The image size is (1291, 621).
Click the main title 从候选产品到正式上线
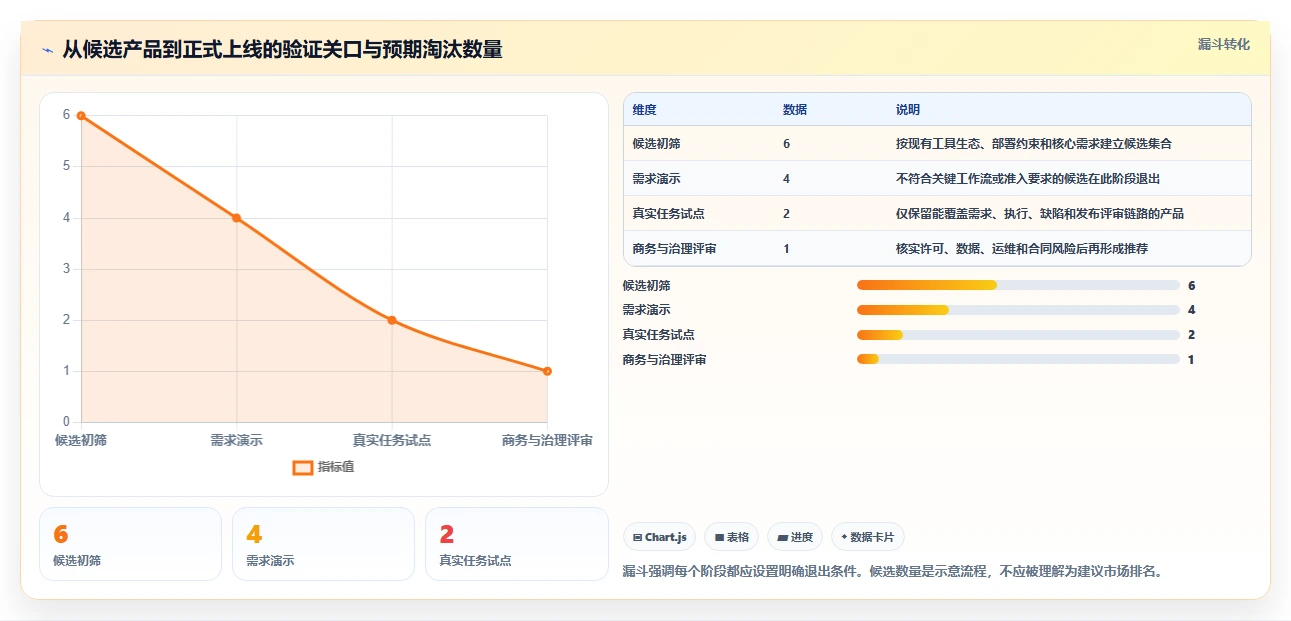coord(282,49)
